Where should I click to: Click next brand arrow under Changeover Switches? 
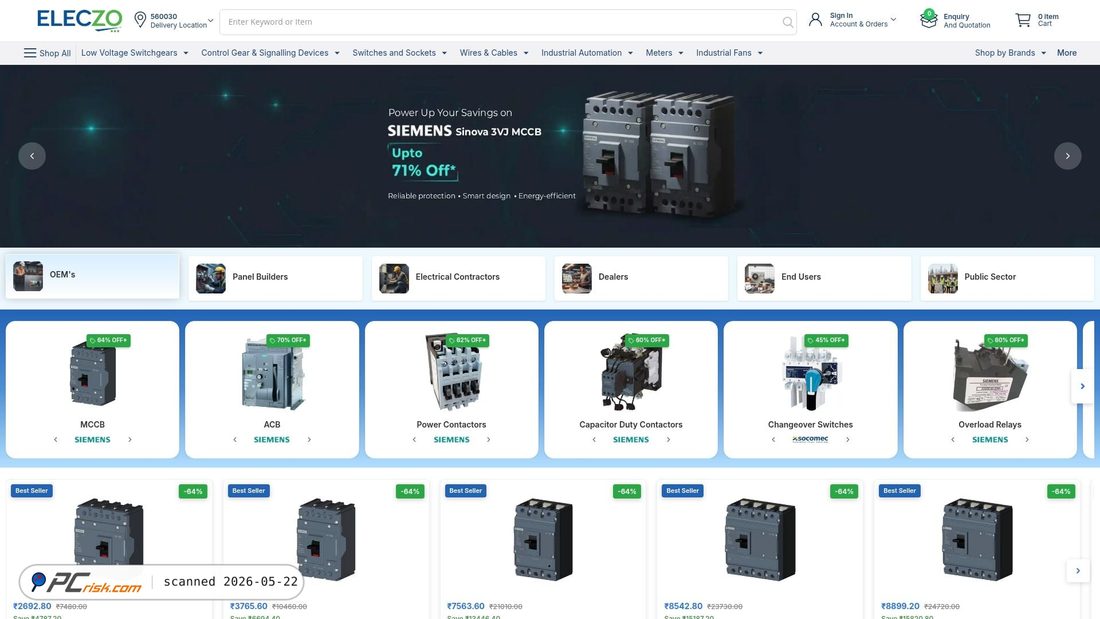848,439
